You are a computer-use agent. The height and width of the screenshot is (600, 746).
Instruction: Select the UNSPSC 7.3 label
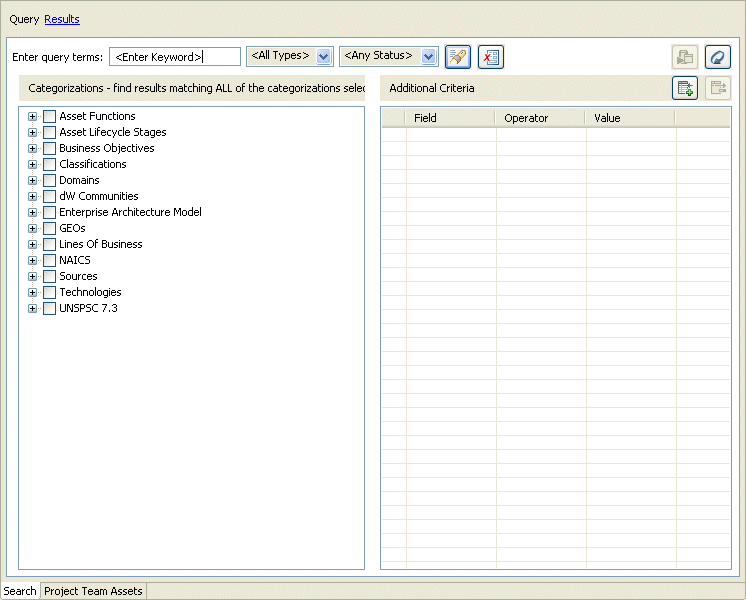(x=88, y=308)
